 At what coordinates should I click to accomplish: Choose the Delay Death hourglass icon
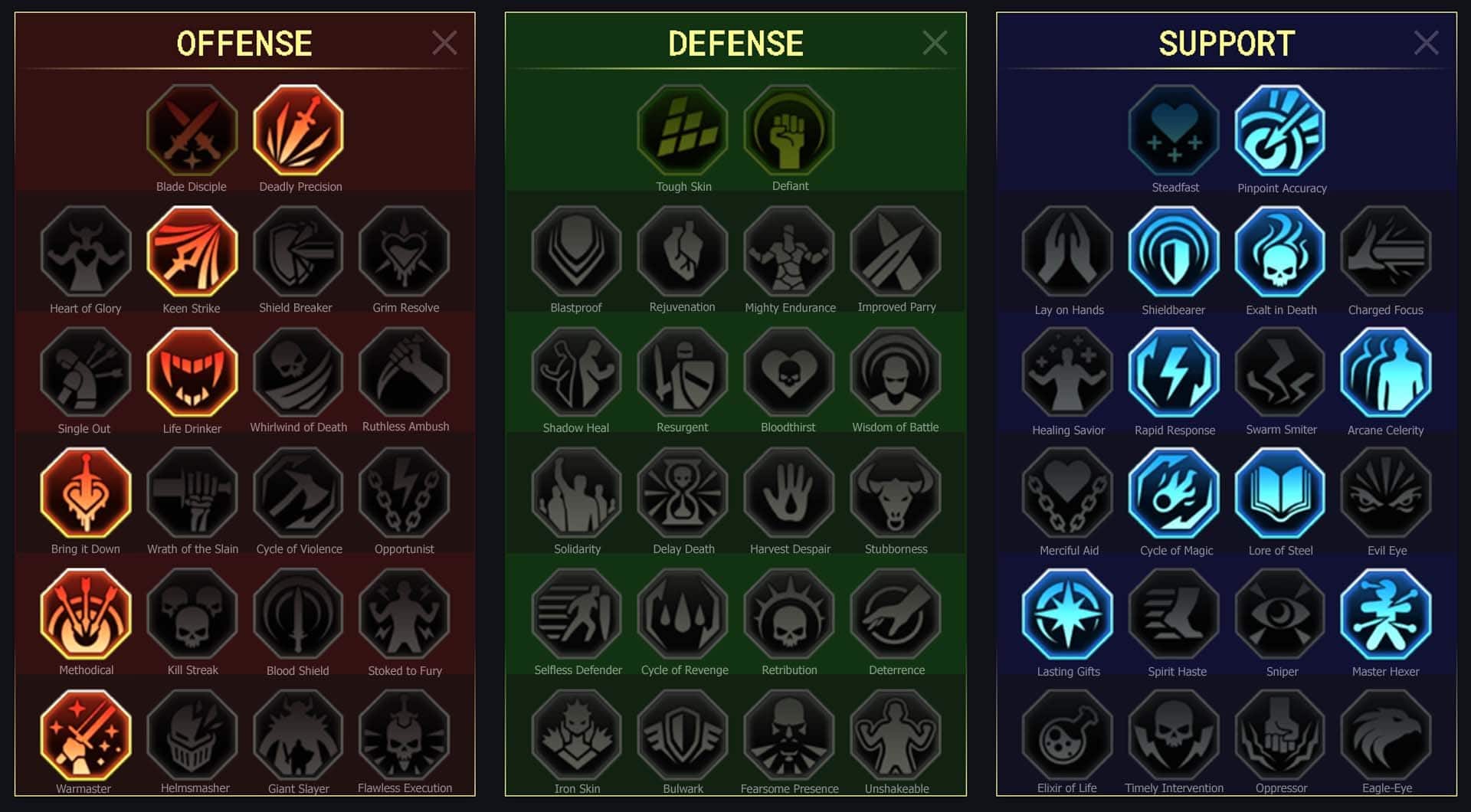click(683, 493)
